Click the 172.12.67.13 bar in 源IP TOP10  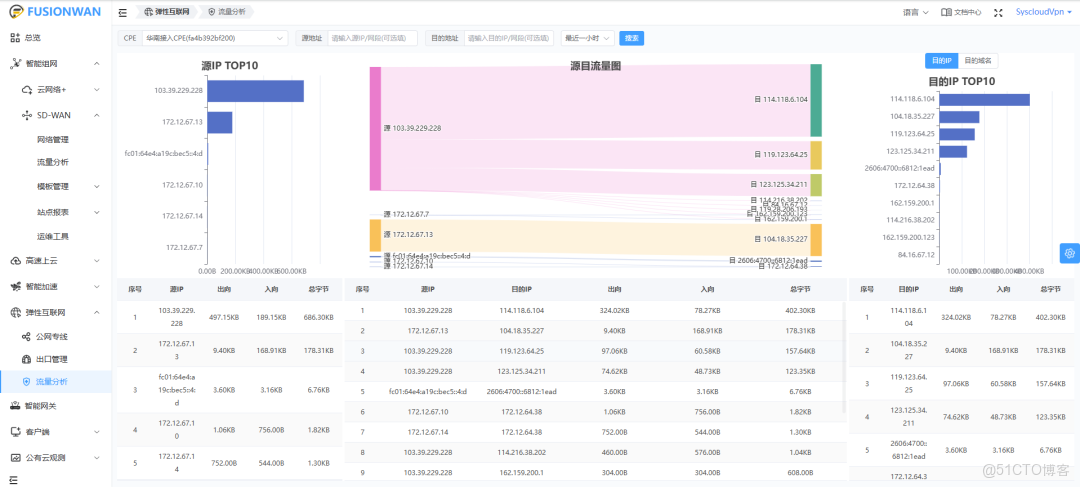(220, 123)
